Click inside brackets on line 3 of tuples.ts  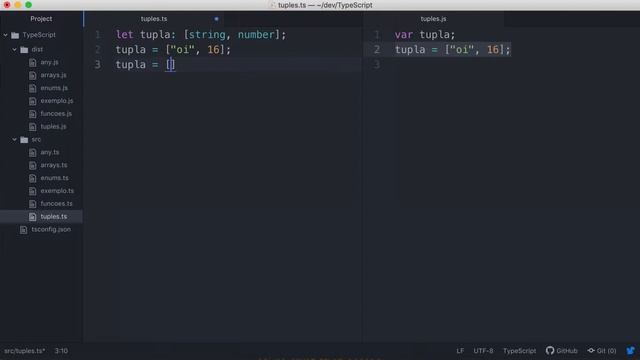(171, 64)
